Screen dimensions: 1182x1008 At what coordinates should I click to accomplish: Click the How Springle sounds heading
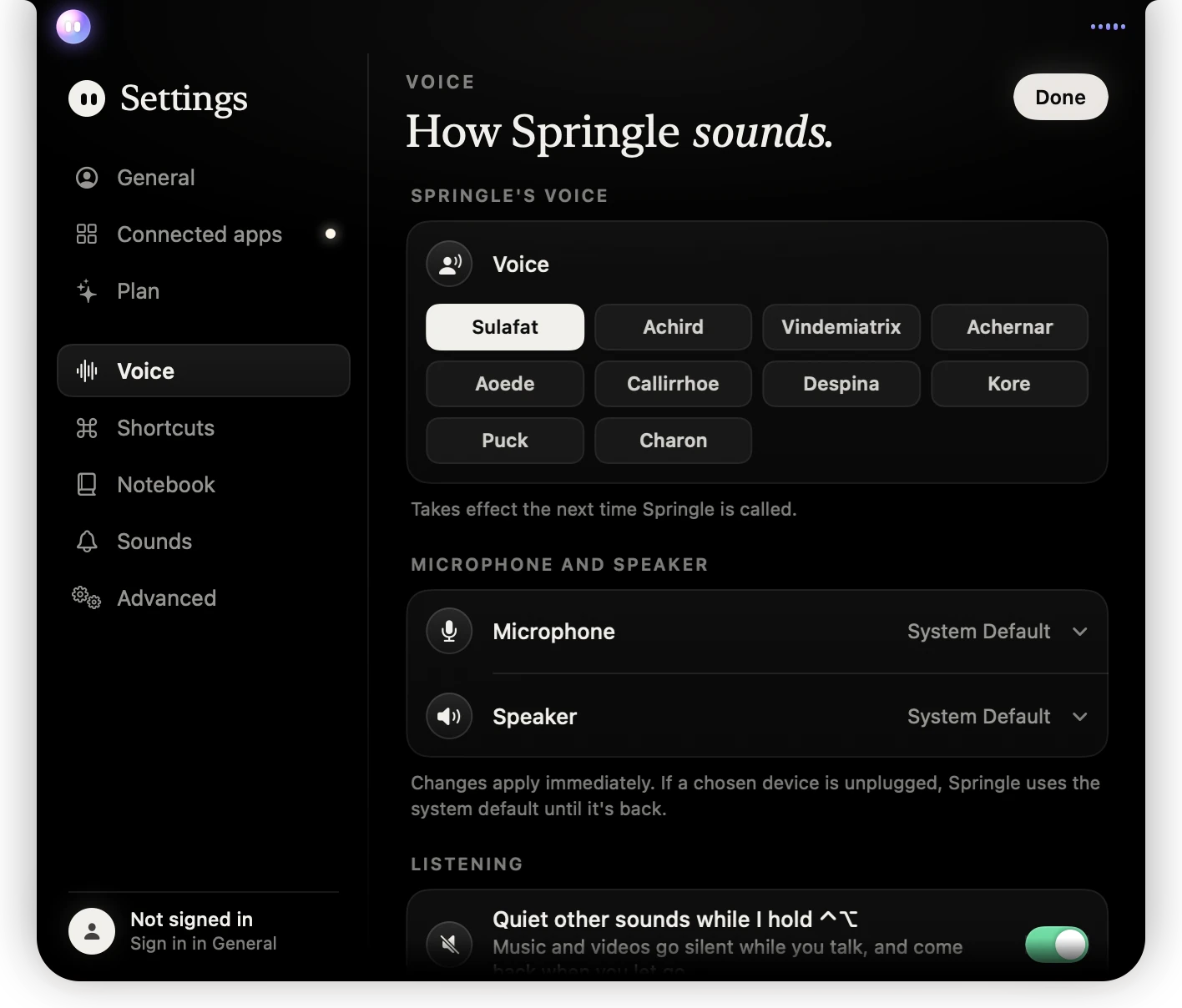pos(619,132)
